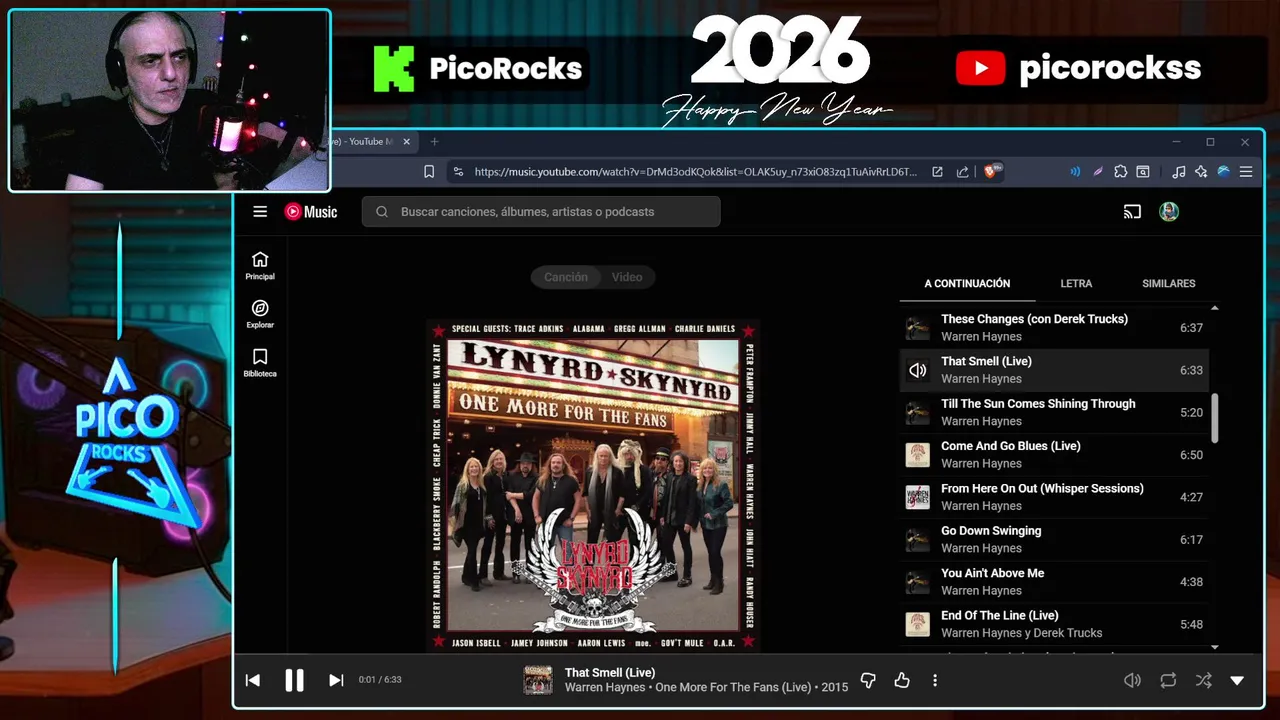This screenshot has height=720, width=1280.
Task: Play Come And Go Blues (Live)
Action: [1055, 454]
